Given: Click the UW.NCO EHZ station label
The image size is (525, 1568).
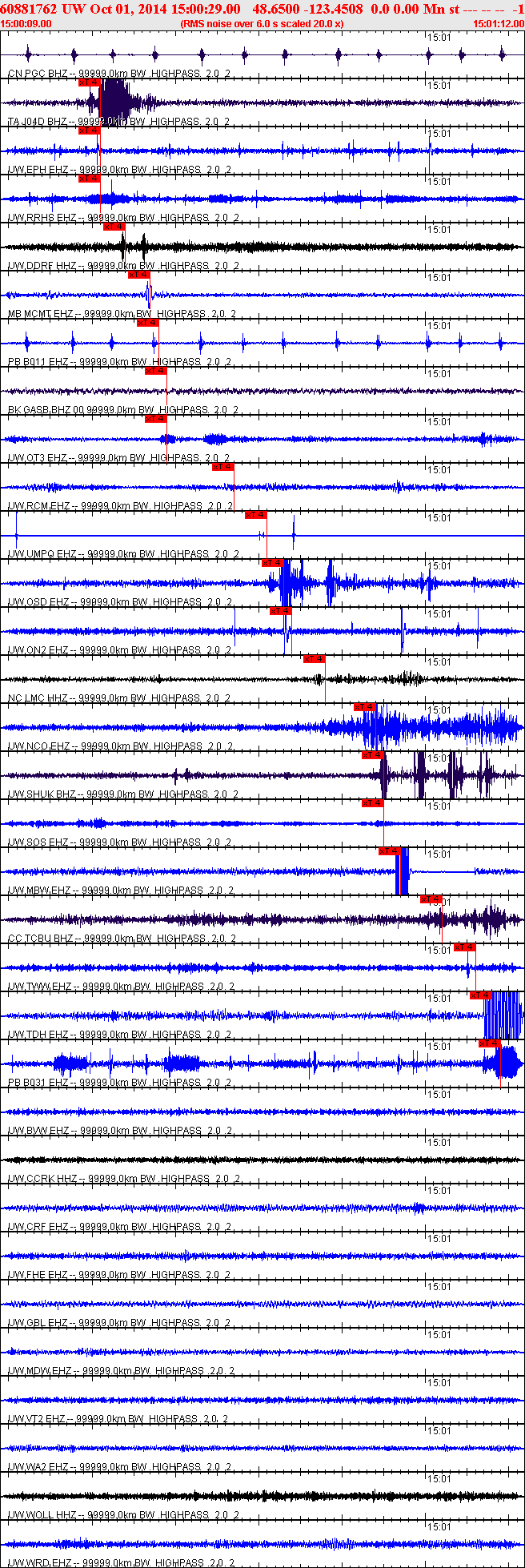Looking at the screenshot, I should 120,746.
